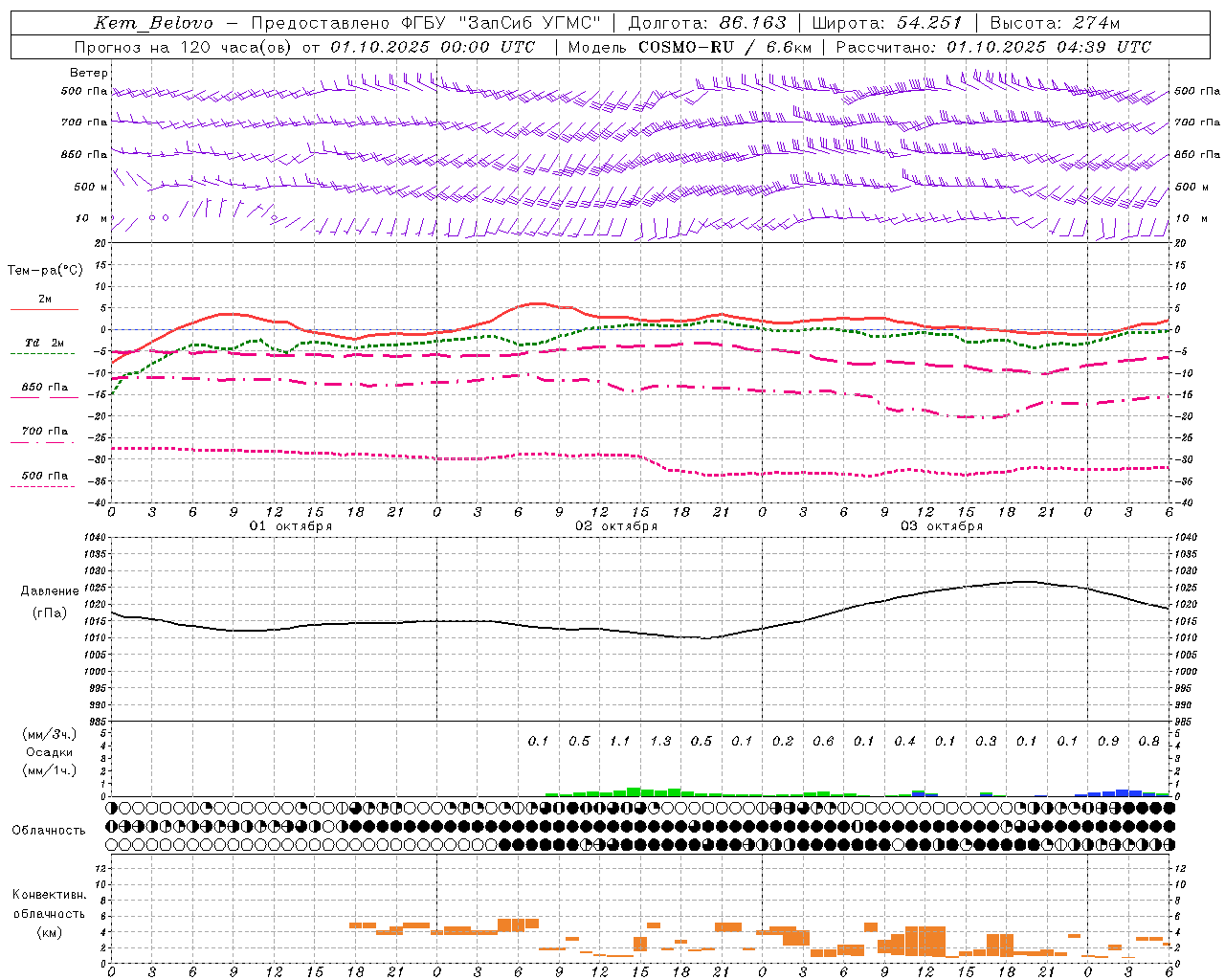The image size is (1225, 980).
Task: Click the precipitation value 0.9
Action: click(1108, 742)
